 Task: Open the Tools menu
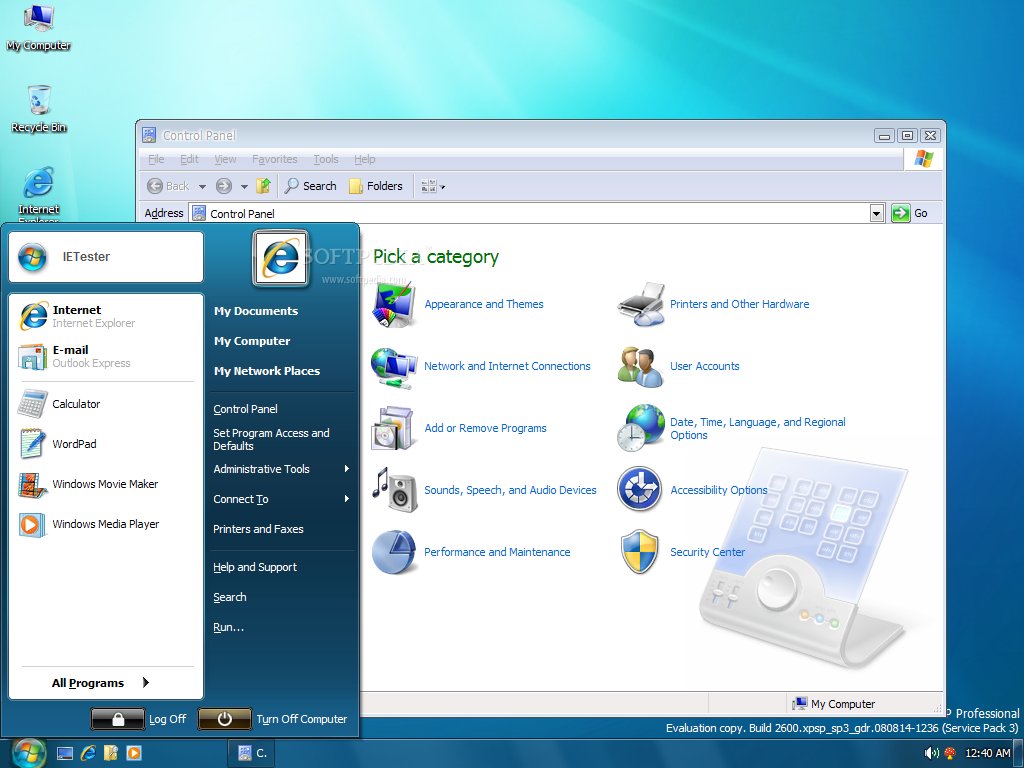pyautogui.click(x=326, y=159)
